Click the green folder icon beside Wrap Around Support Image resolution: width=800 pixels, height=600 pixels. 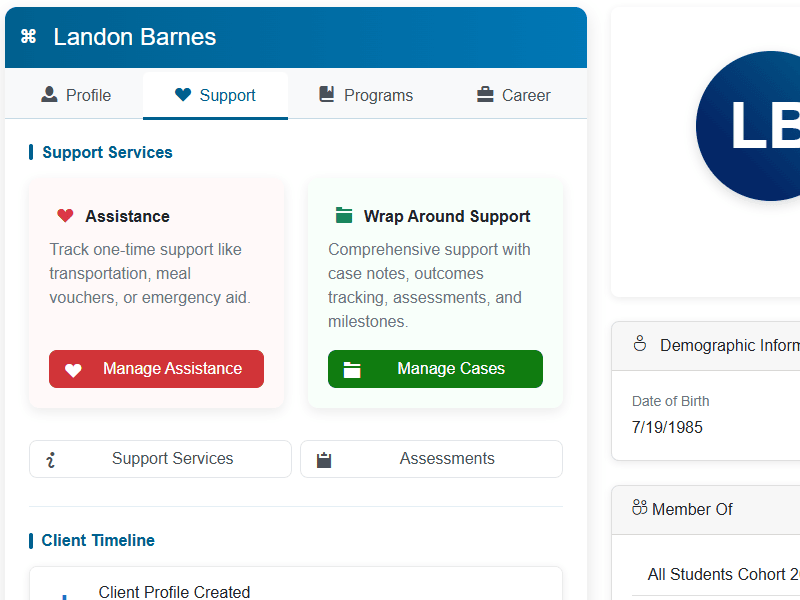[344, 216]
